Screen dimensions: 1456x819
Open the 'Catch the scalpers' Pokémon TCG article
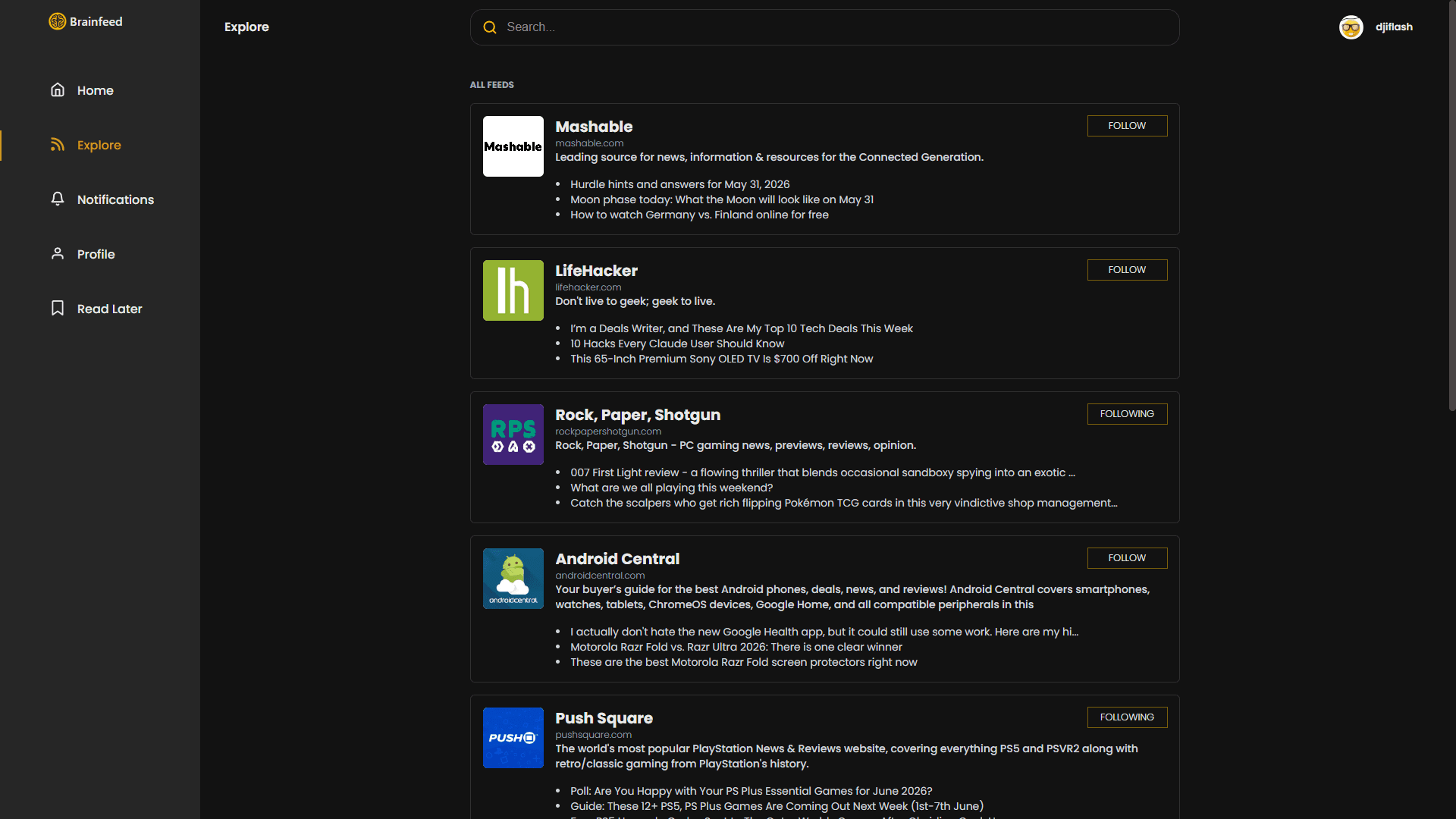[x=843, y=503]
